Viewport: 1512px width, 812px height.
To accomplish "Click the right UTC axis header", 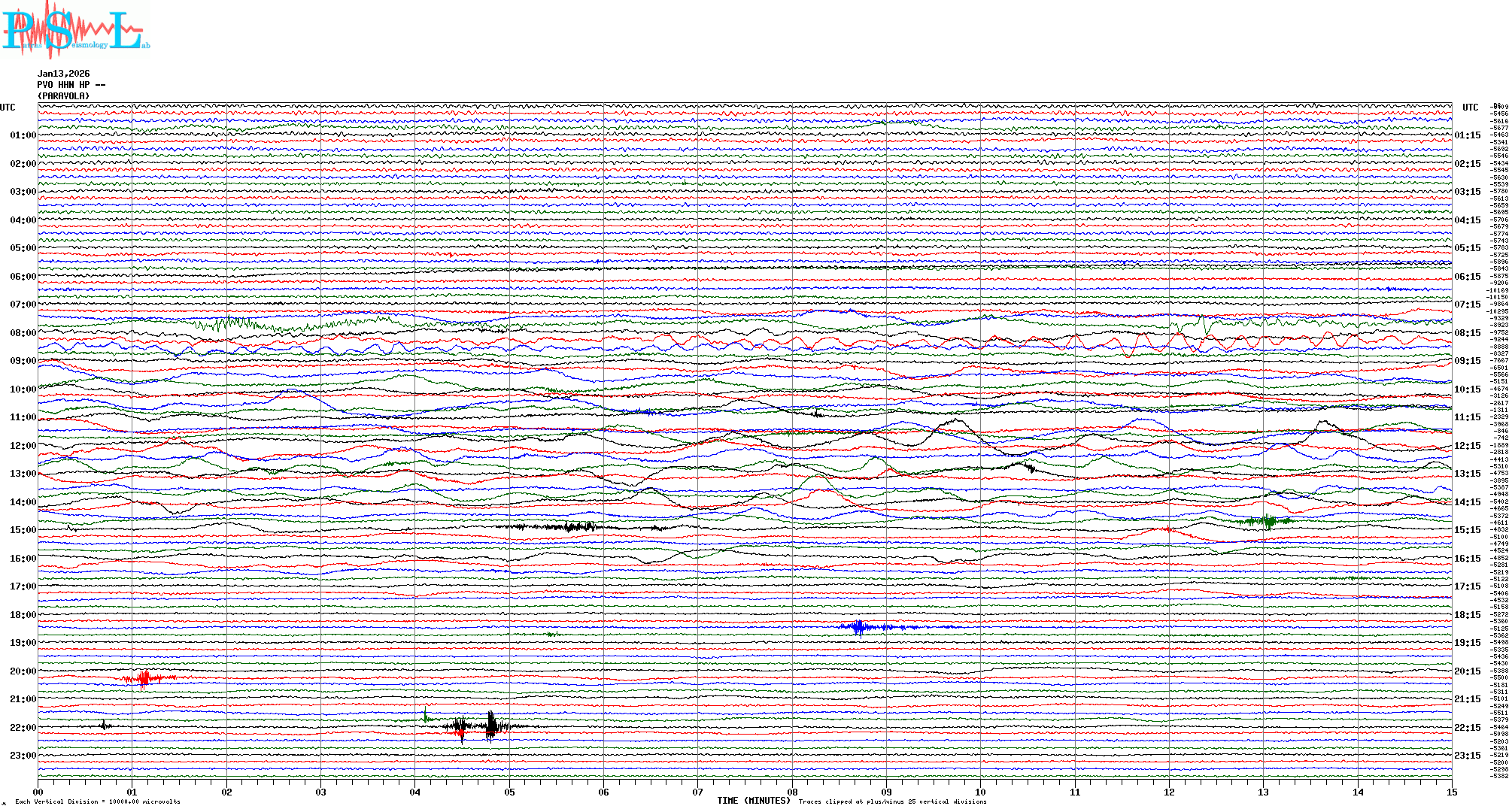I will pyautogui.click(x=1470, y=108).
